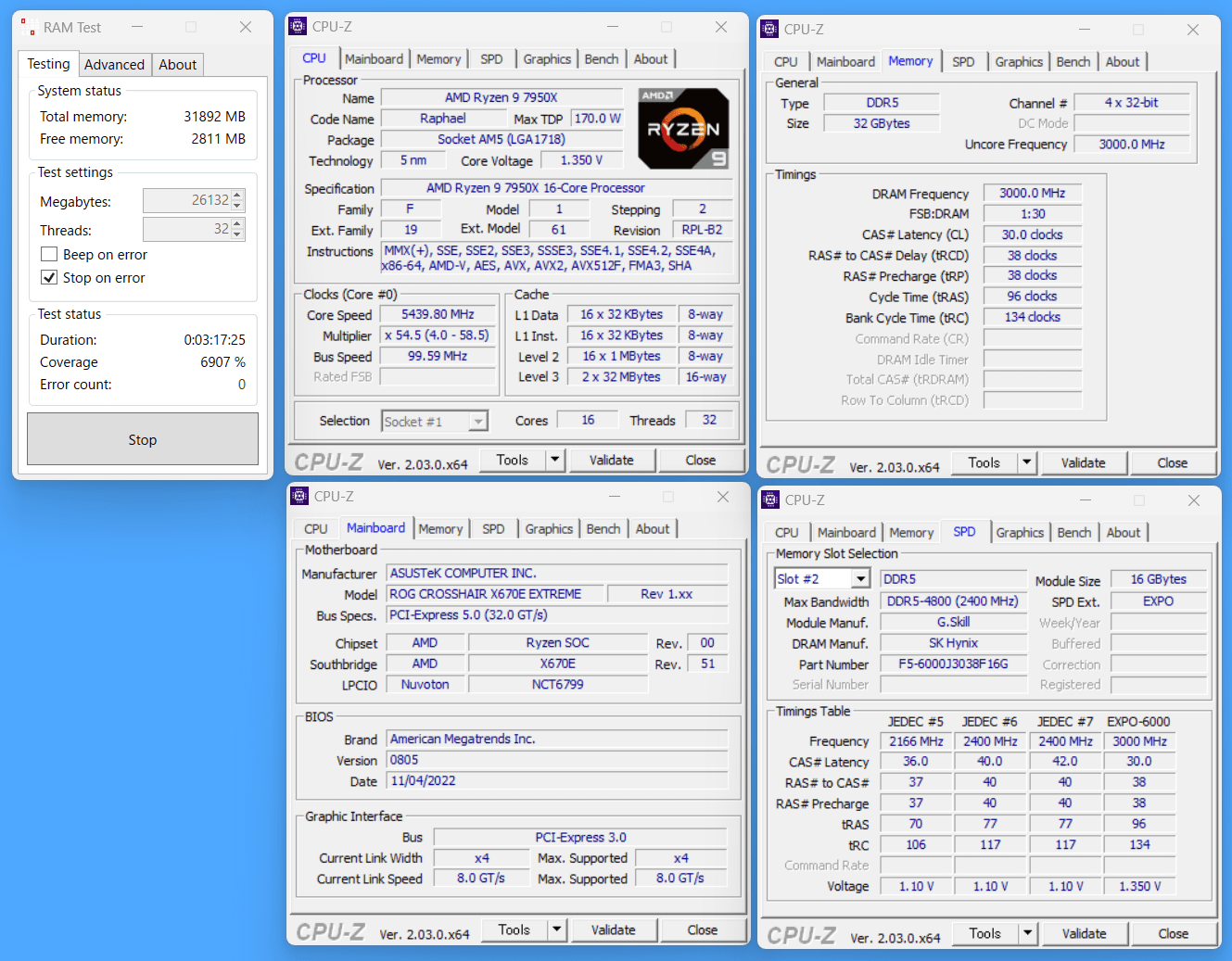Screen dimensions: 1232x961
Task: Click the Bus Specs PCI-Express 5.0 field
Action: 557,615
